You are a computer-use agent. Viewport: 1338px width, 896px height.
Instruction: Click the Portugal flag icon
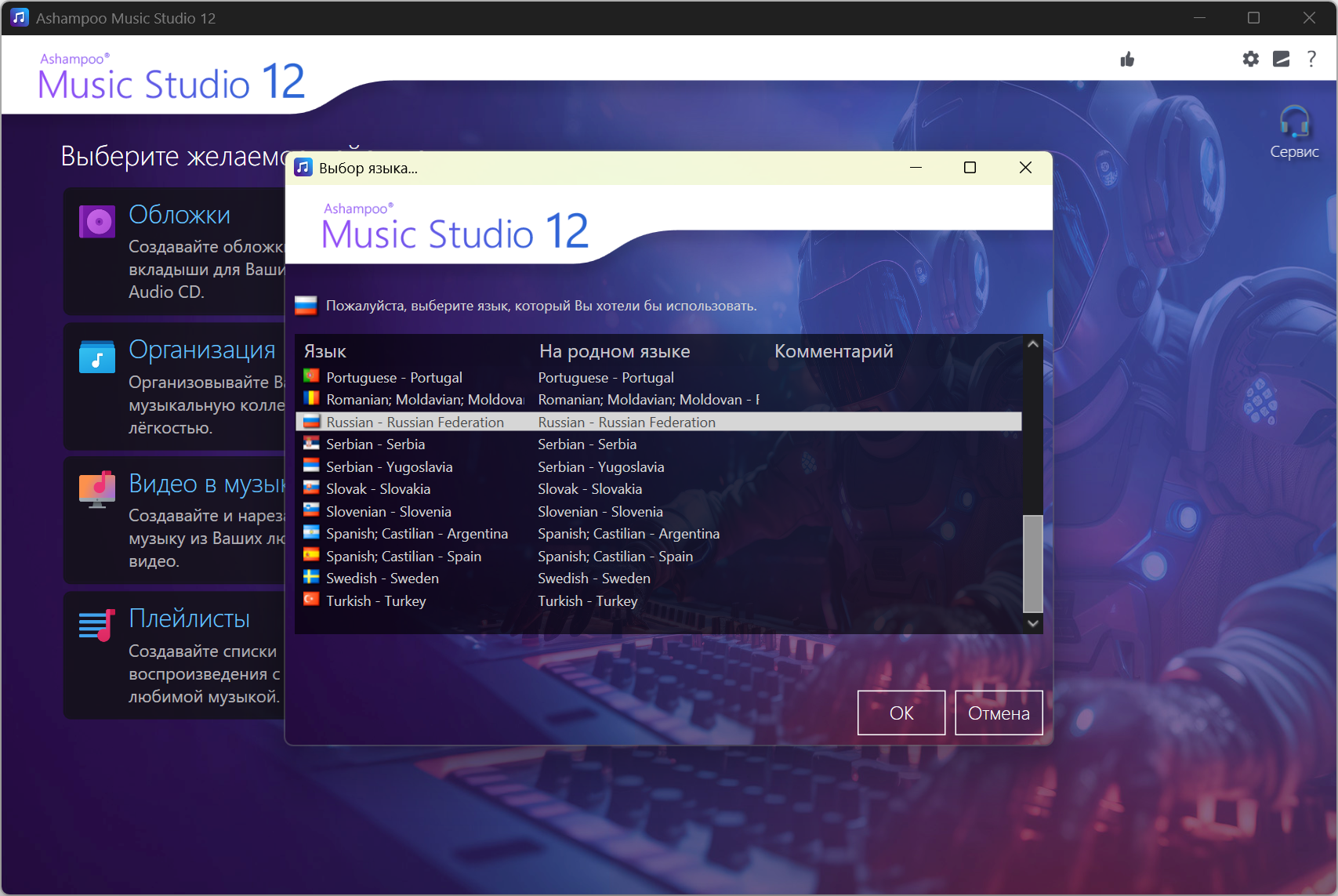[311, 376]
